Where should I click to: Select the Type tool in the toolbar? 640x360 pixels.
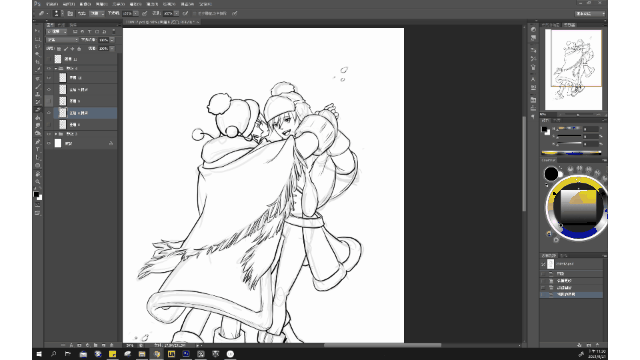click(x=38, y=149)
